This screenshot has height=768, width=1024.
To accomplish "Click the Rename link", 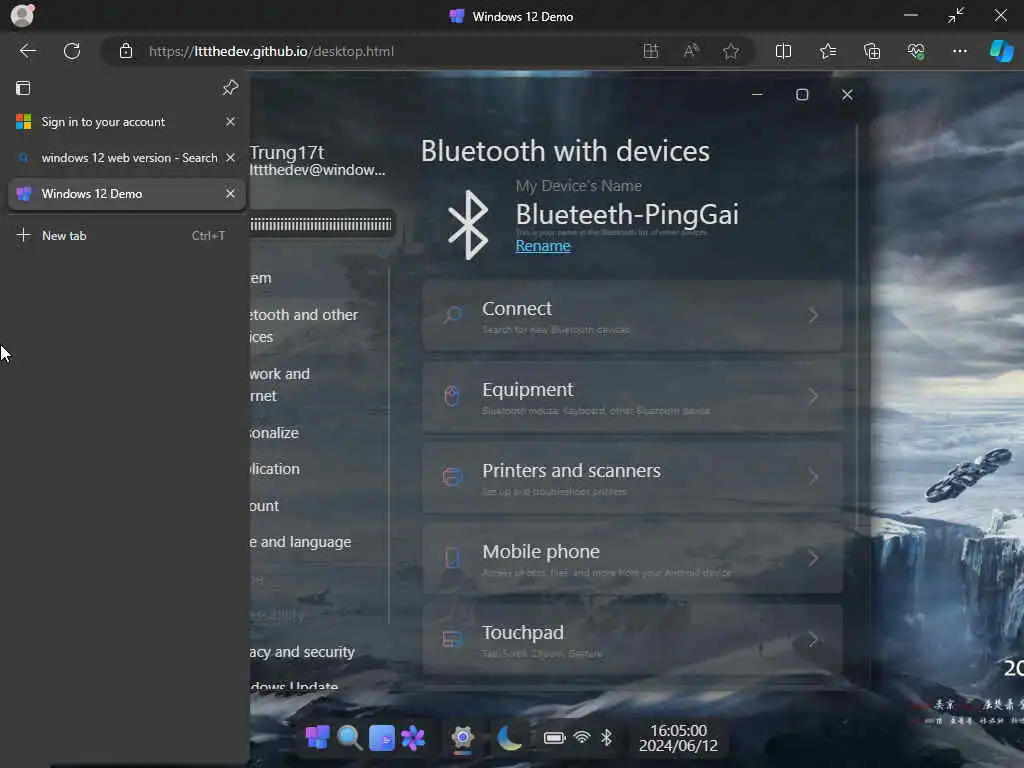I will [543, 246].
